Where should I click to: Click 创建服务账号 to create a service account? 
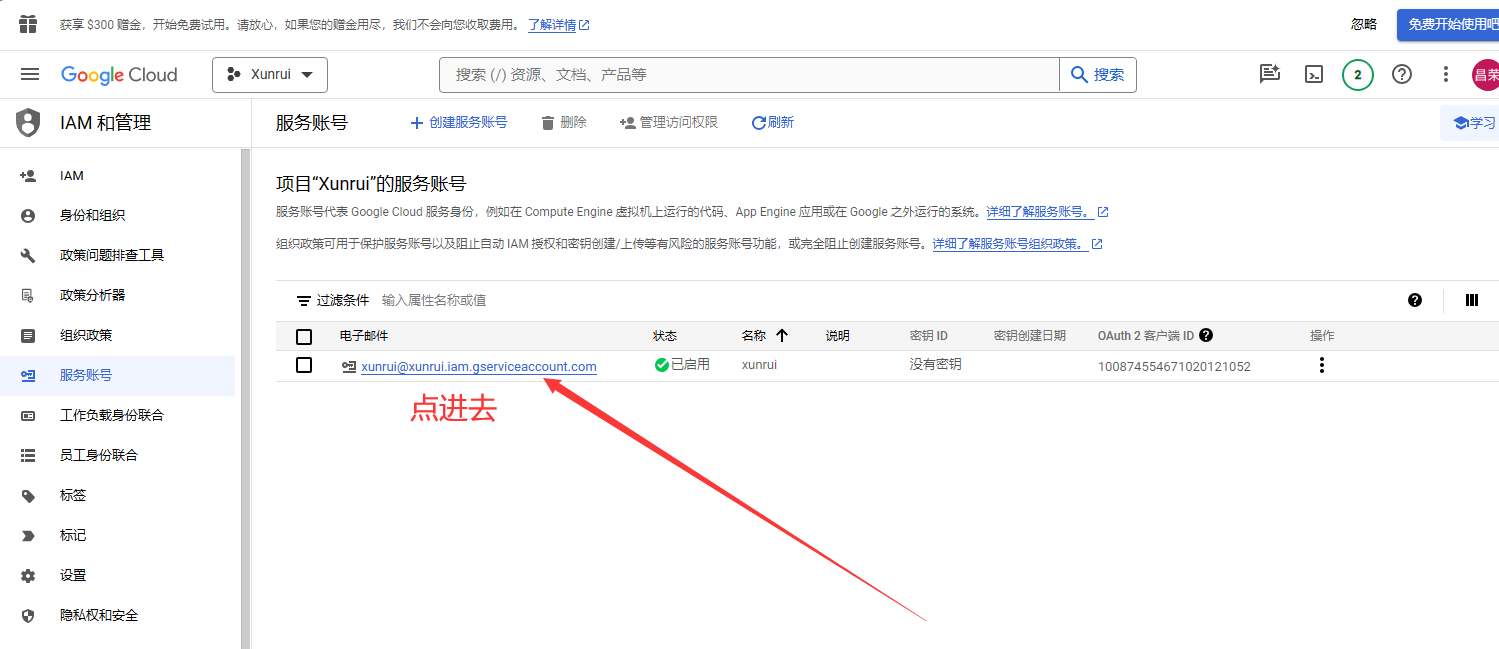(x=459, y=122)
